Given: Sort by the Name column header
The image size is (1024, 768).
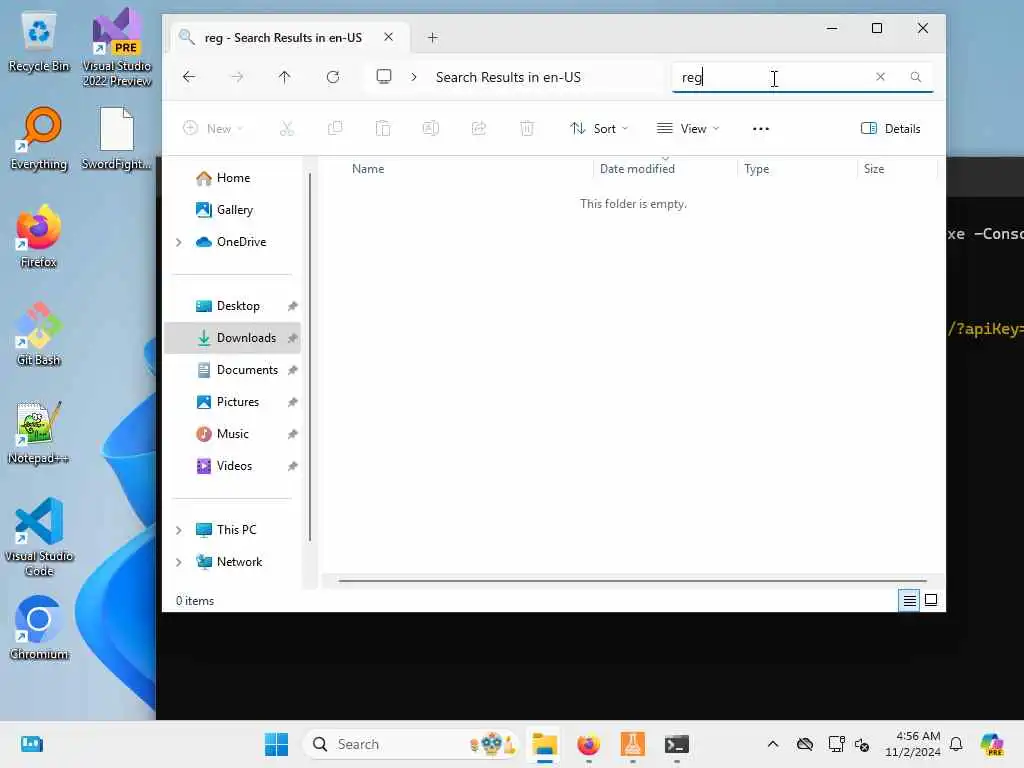Looking at the screenshot, I should click(368, 168).
